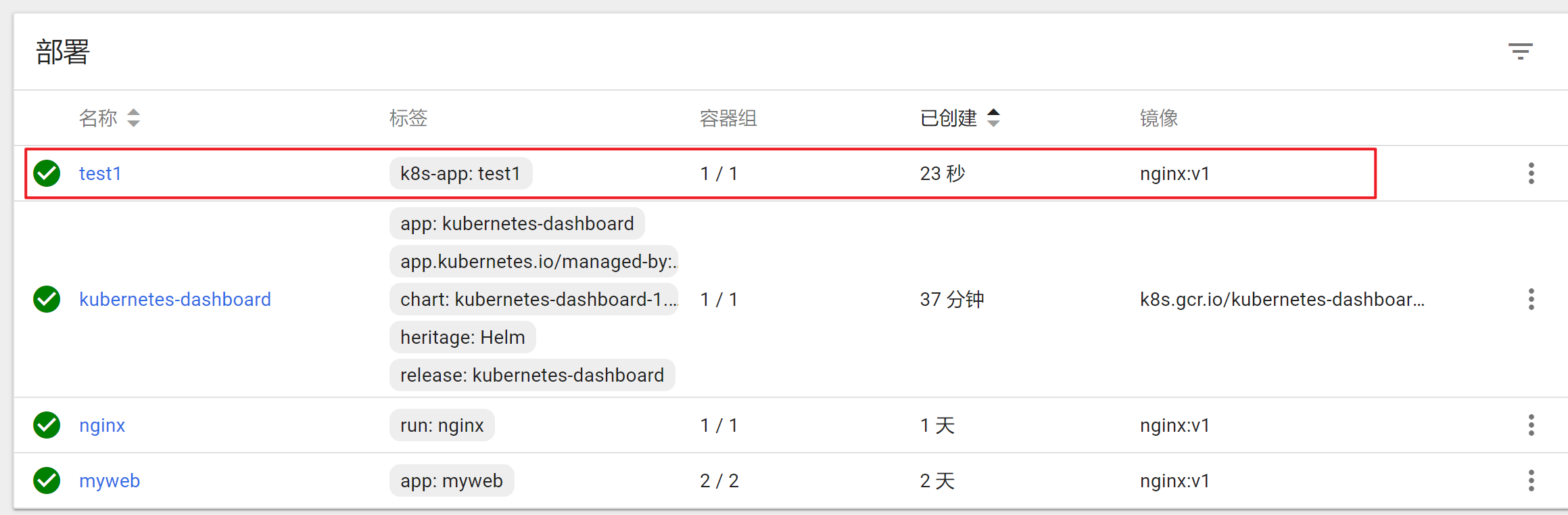Image resolution: width=1568 pixels, height=515 pixels.
Task: Open the kubernetes-dashboard deployment link
Action: click(x=175, y=299)
